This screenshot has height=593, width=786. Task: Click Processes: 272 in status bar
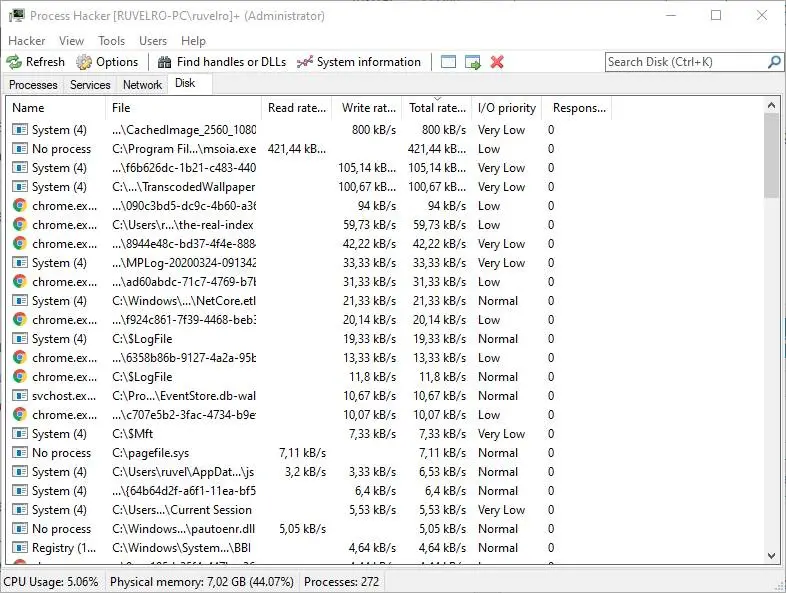(341, 582)
